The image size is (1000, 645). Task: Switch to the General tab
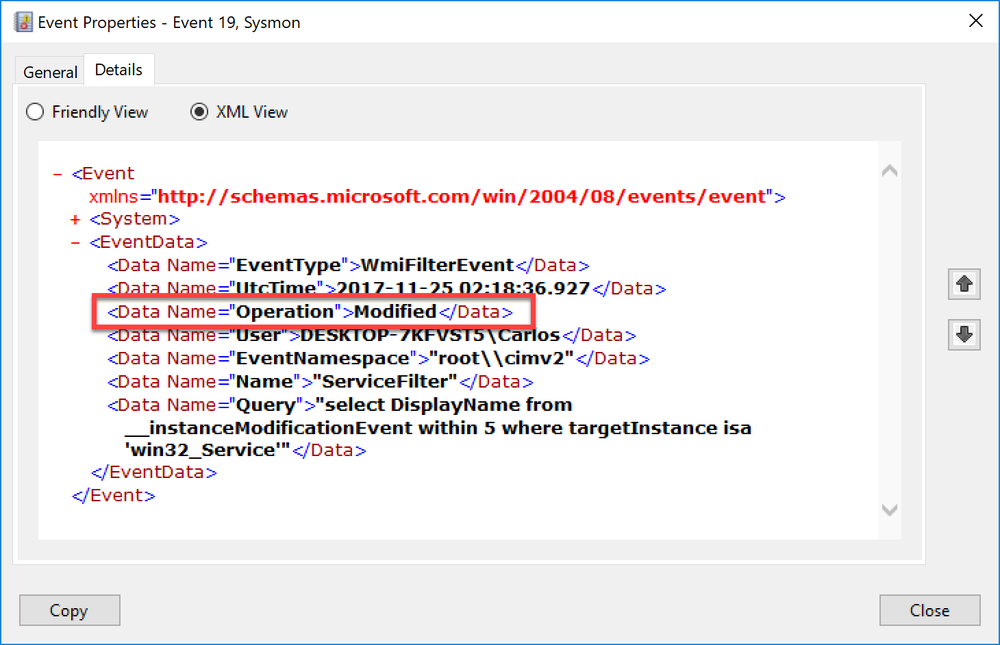50,72
